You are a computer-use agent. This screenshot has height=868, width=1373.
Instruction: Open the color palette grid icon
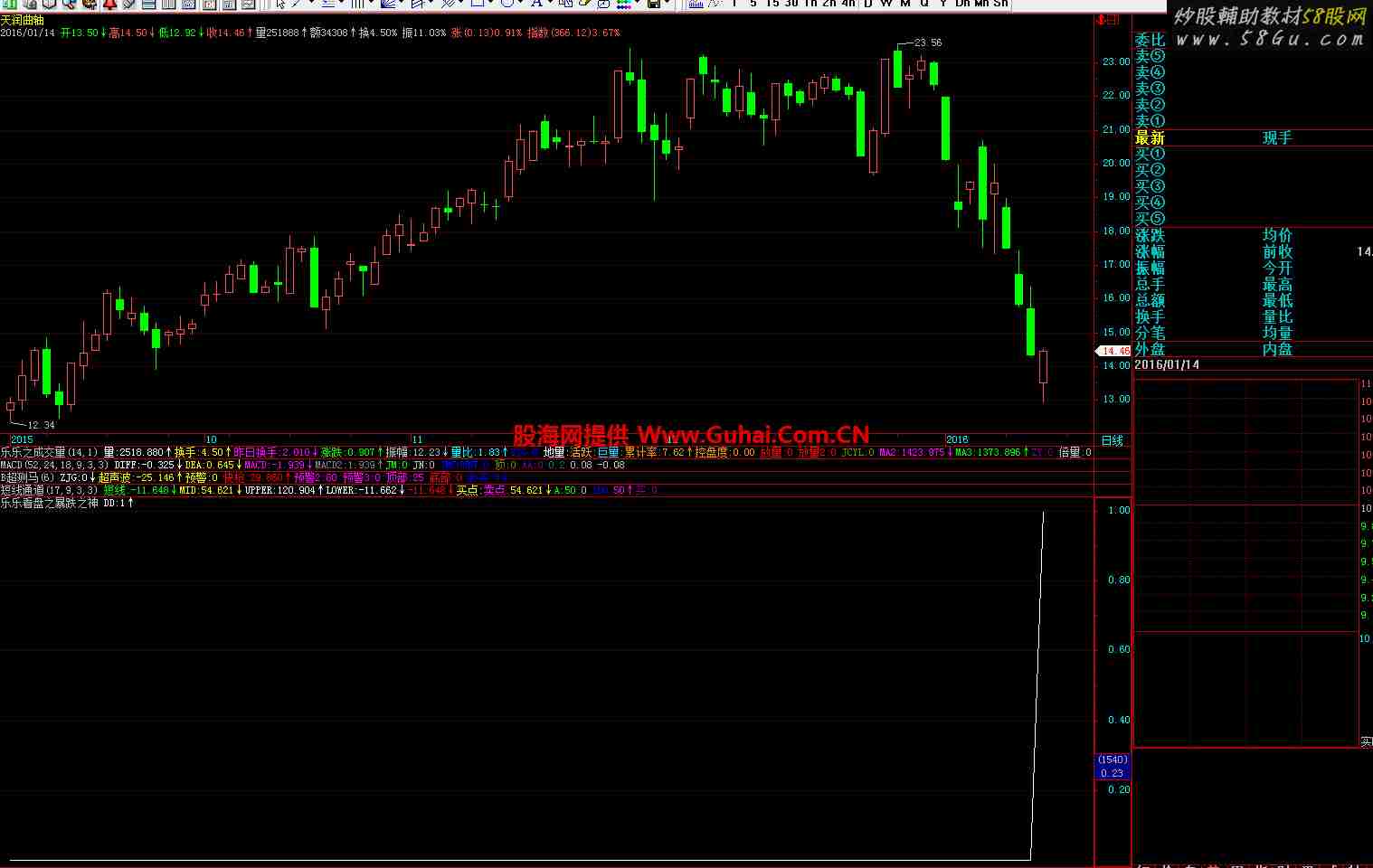point(624,4)
